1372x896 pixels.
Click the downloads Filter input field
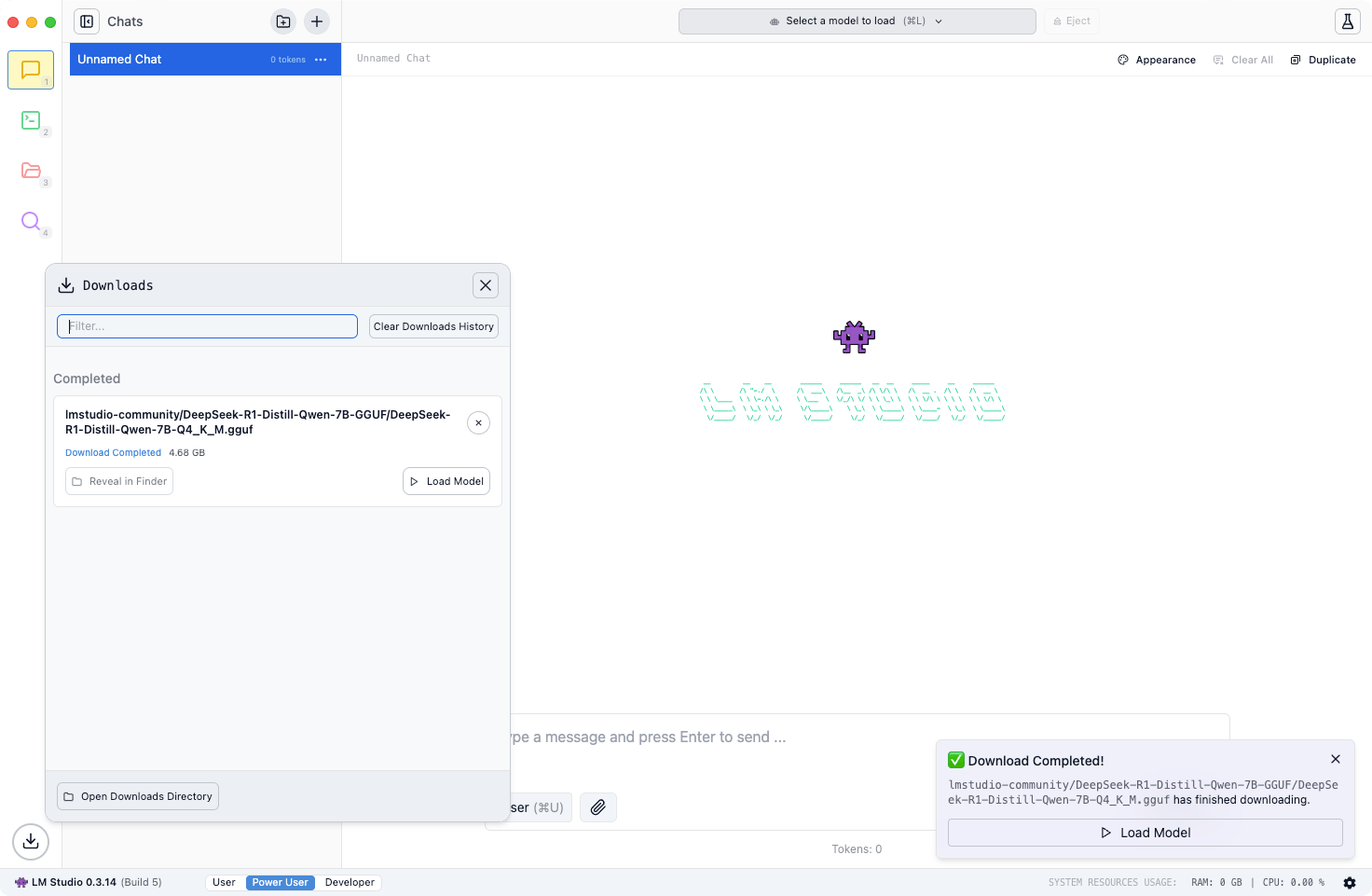click(x=207, y=326)
